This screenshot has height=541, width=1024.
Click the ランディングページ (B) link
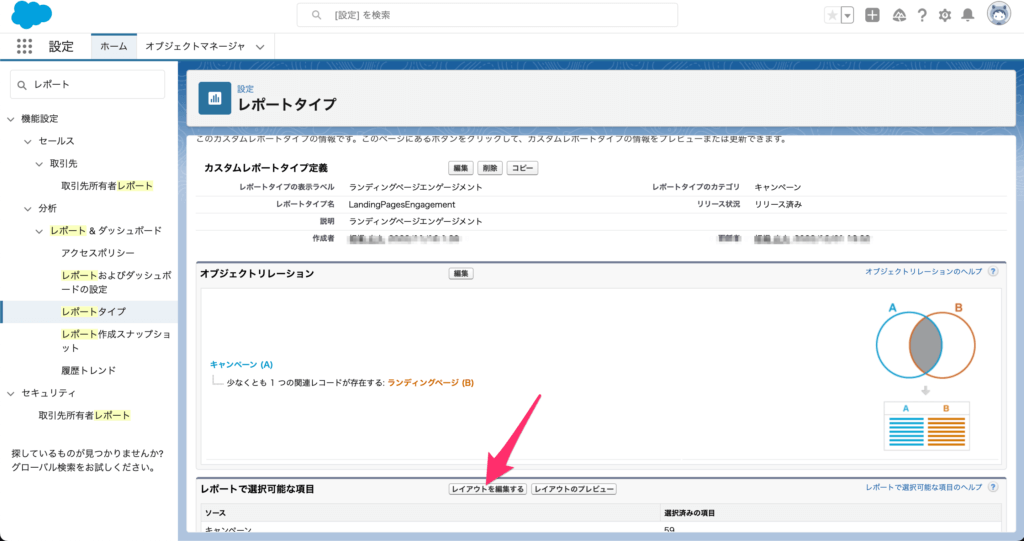click(431, 383)
